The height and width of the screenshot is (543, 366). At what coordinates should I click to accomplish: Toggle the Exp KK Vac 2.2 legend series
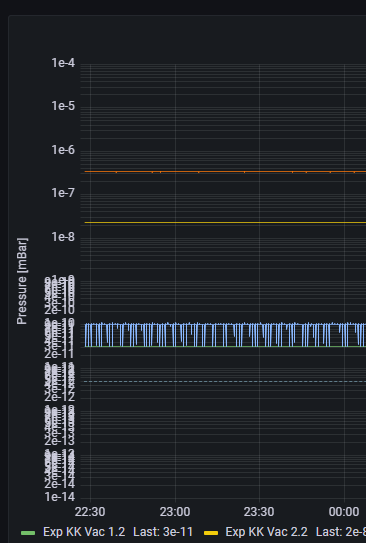click(x=266, y=532)
